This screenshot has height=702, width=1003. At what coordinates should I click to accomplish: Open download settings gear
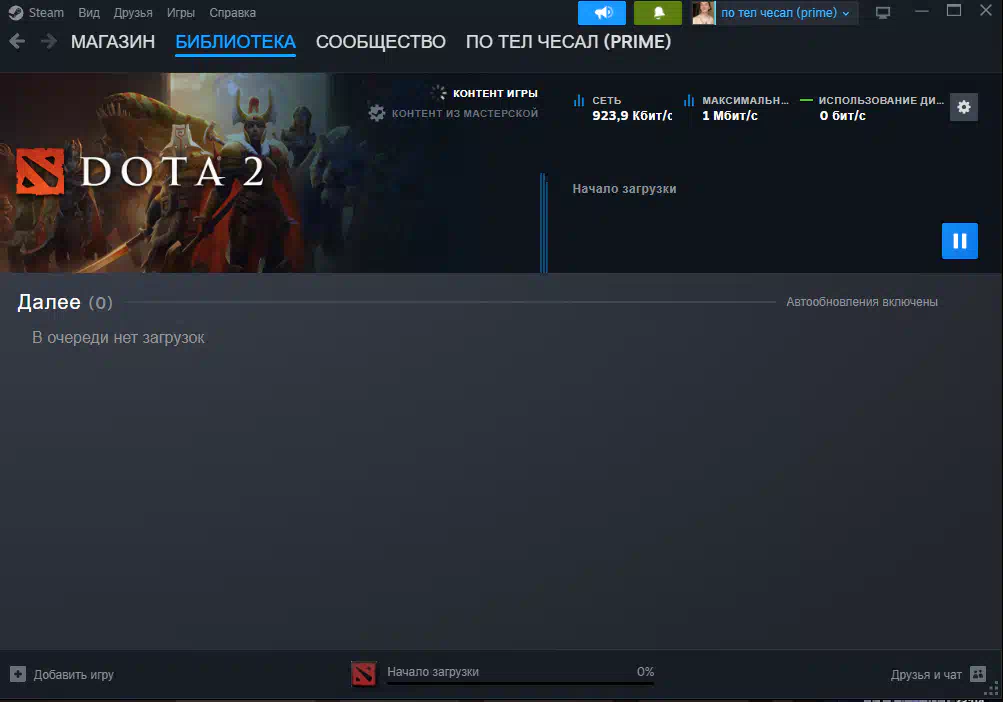(963, 107)
